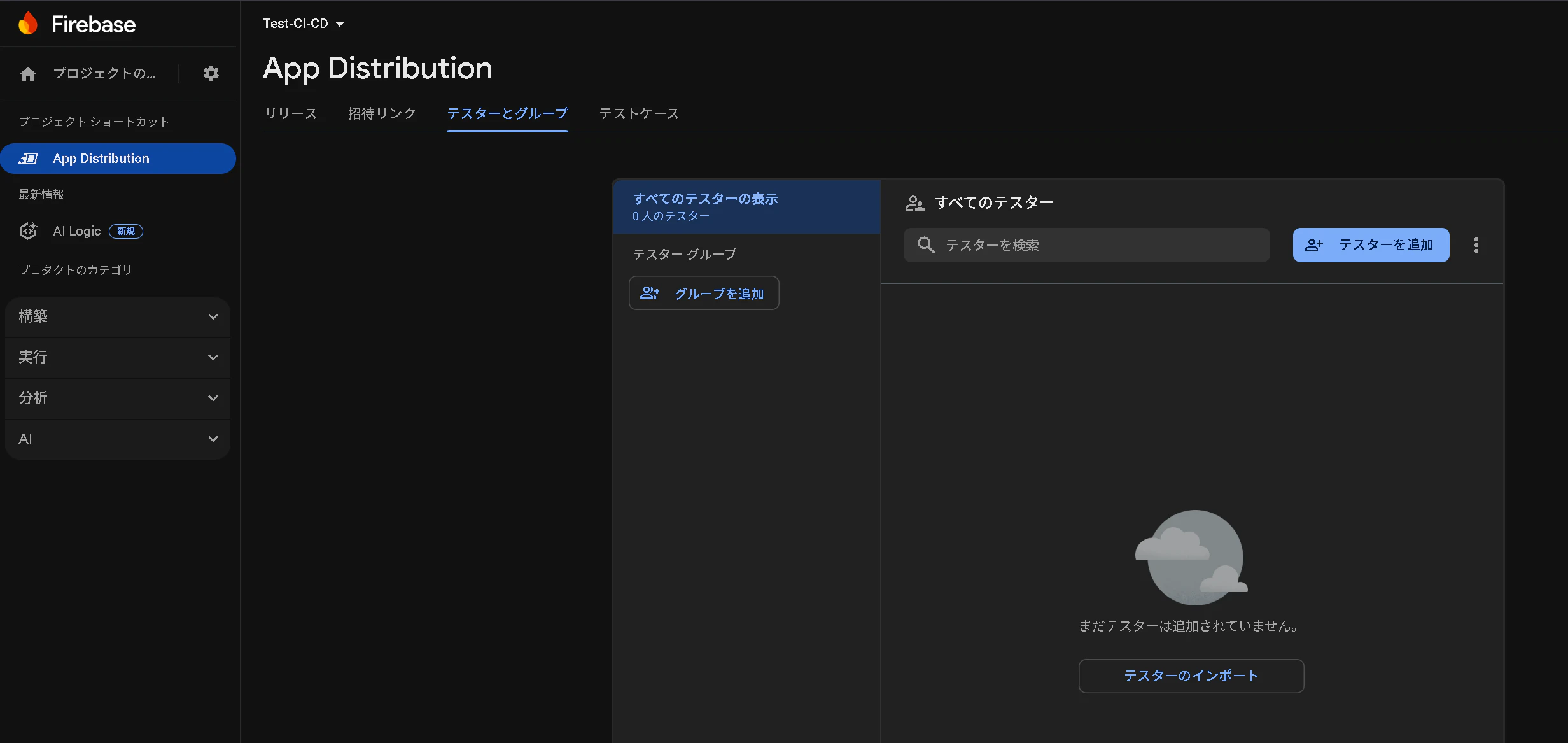1568x743 pixels.
Task: Open project settings gear icon
Action: tap(211, 73)
